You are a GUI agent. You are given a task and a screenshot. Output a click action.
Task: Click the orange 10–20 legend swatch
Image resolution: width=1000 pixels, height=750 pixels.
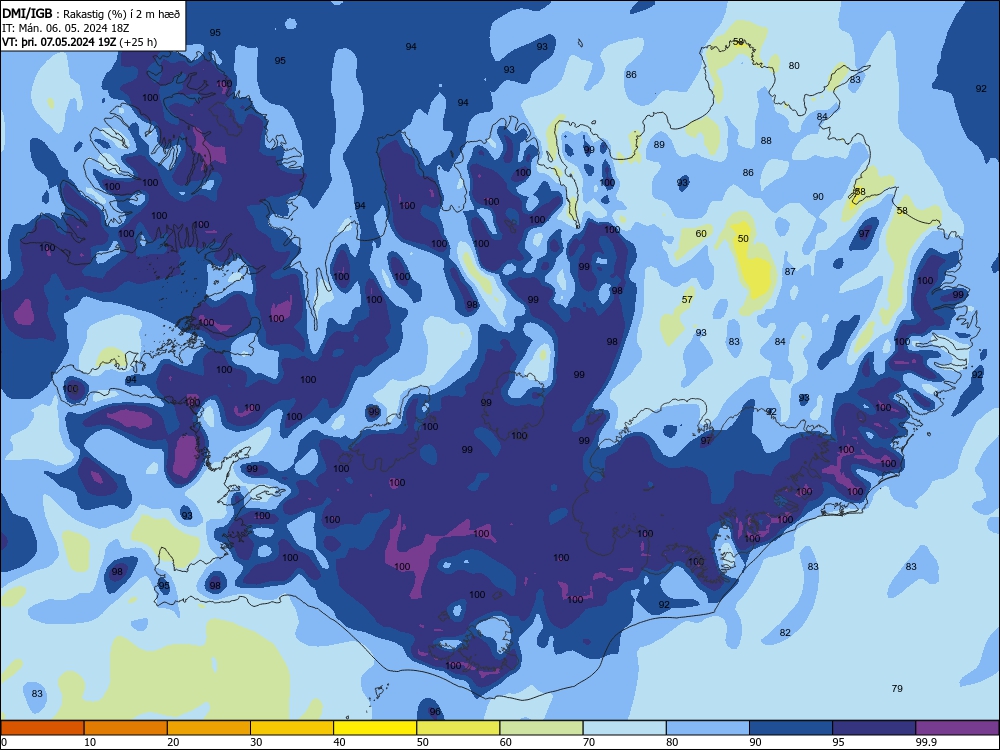(x=126, y=728)
